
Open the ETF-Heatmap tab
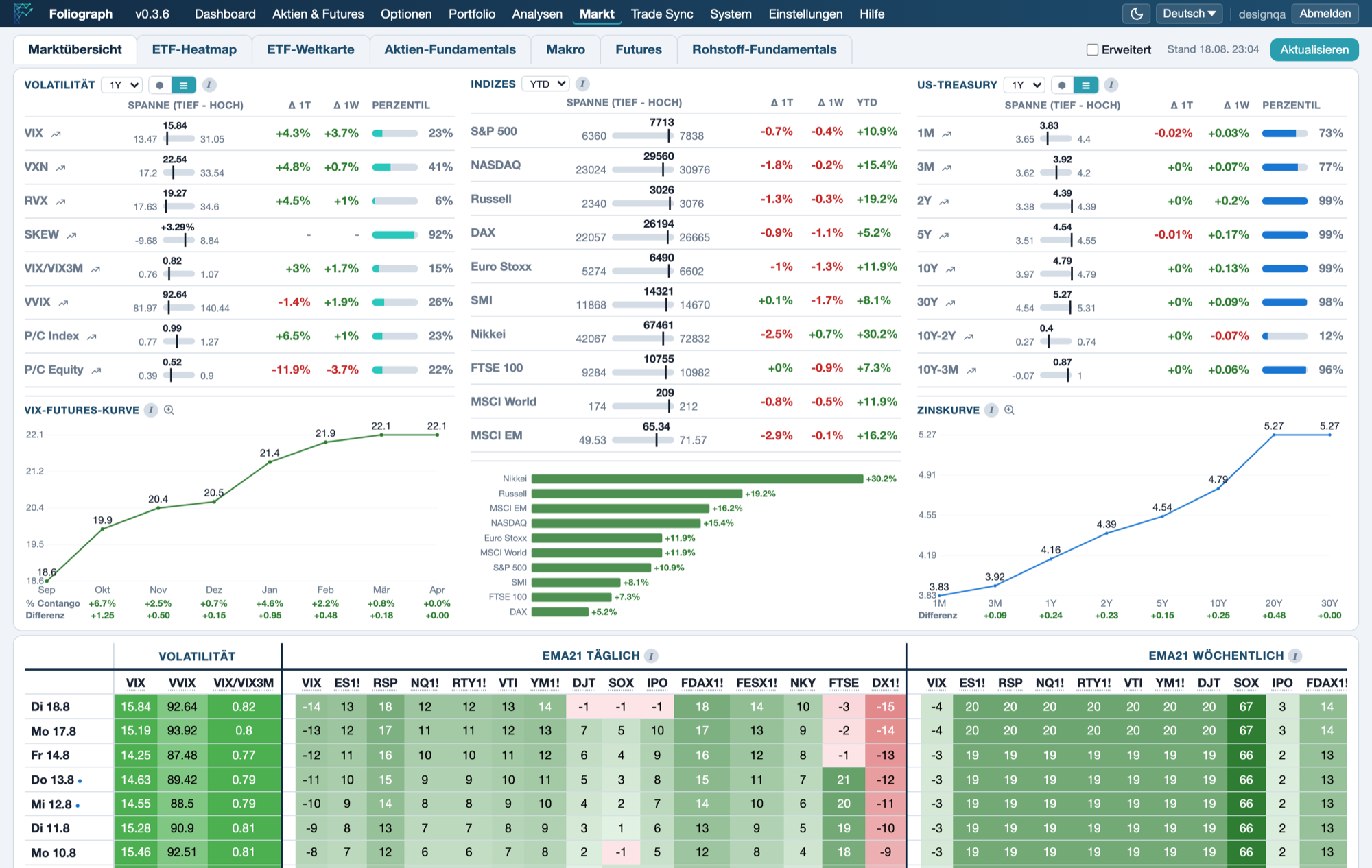194,49
